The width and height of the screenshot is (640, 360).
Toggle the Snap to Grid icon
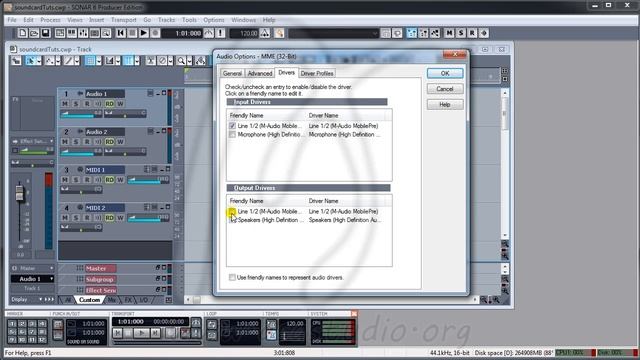pyautogui.click(x=90, y=61)
